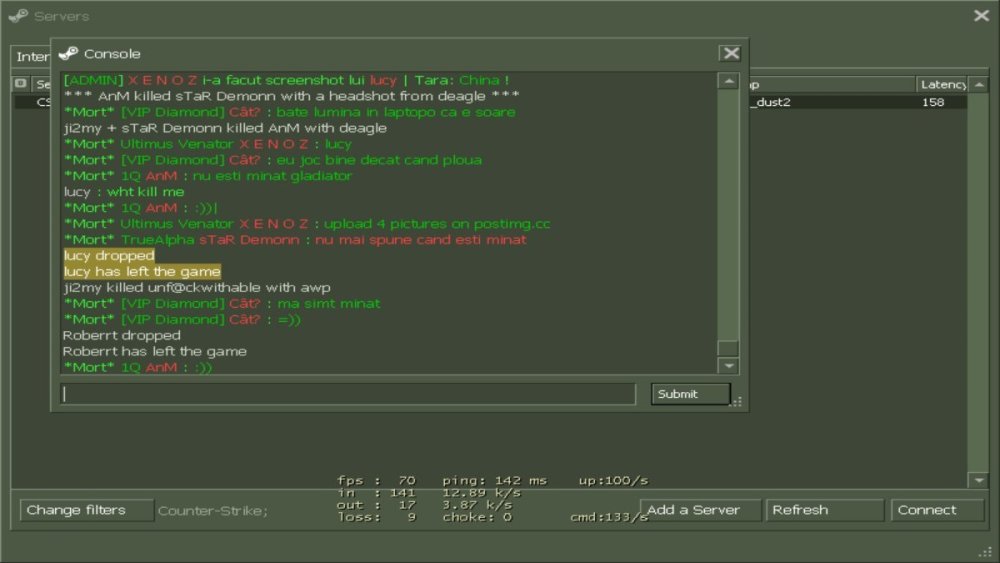Click the highlighted 'lucy dropped' line
Image resolution: width=1000 pixels, height=563 pixels.
pyautogui.click(x=109, y=256)
